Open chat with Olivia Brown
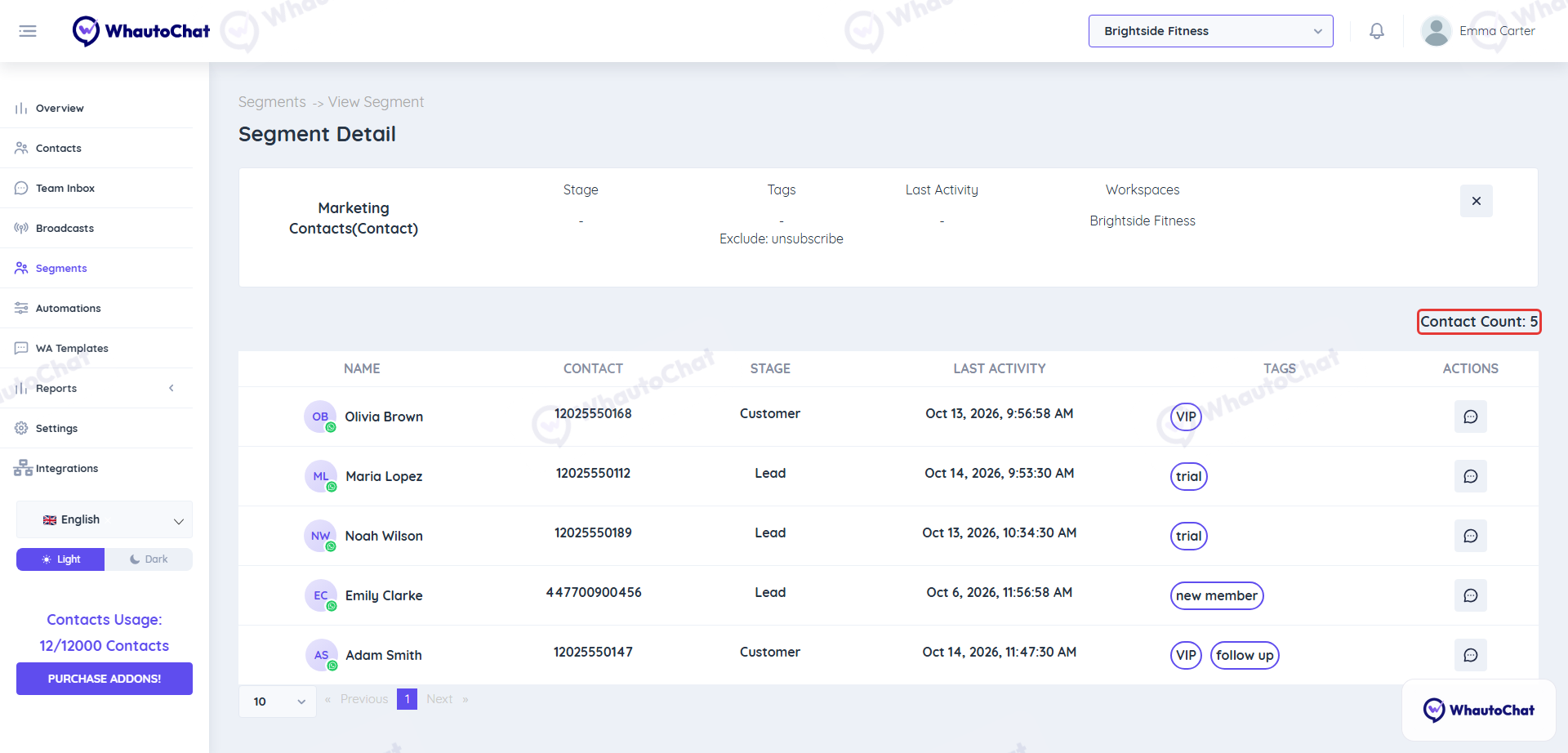Viewport: 1568px width, 753px height. (1470, 417)
